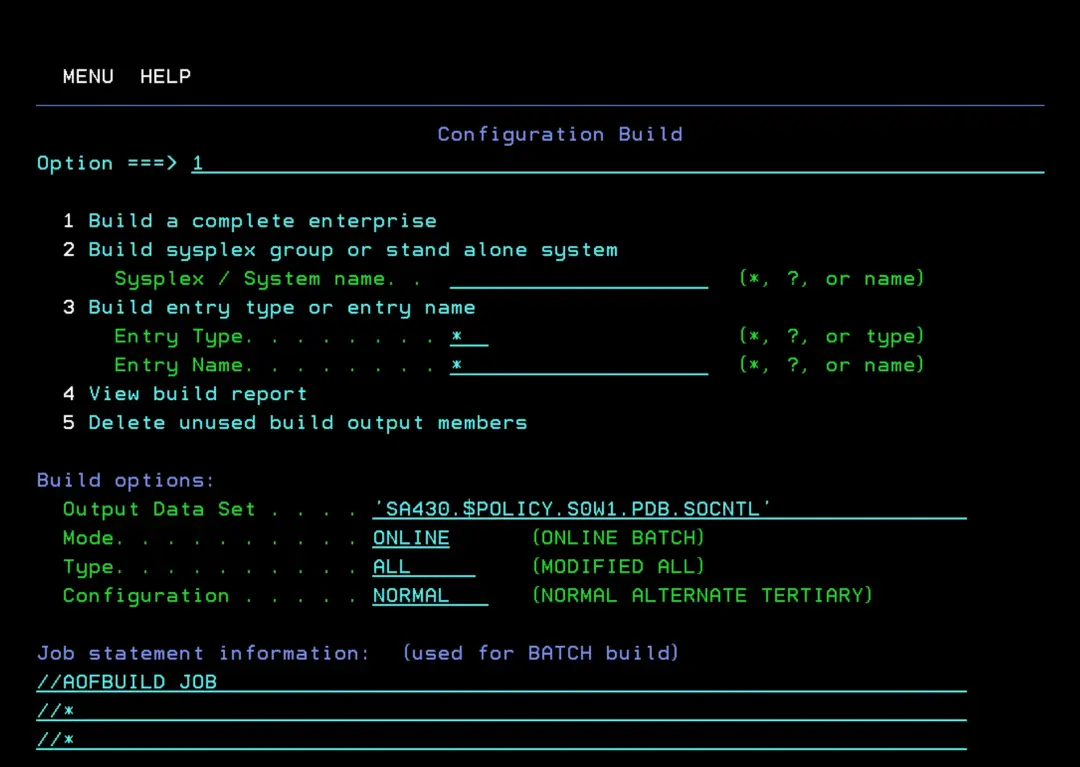Click the Configuration field showing NORMAL
The height and width of the screenshot is (767, 1080).
tap(430, 596)
